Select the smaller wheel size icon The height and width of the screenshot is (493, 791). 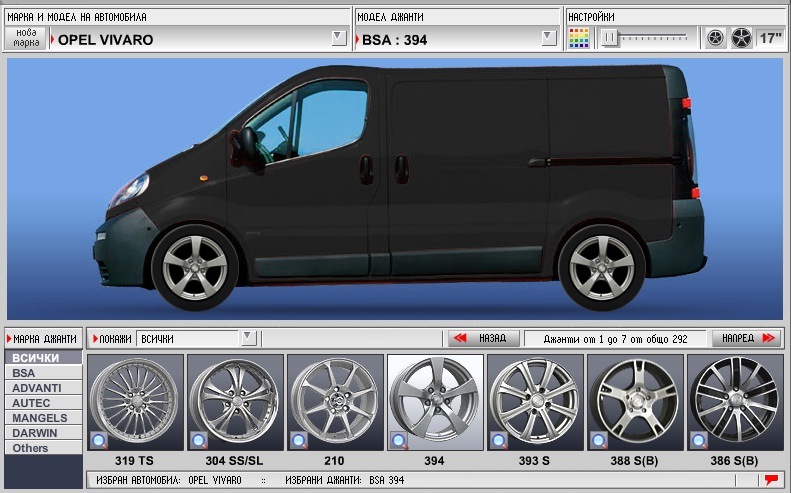pos(715,38)
